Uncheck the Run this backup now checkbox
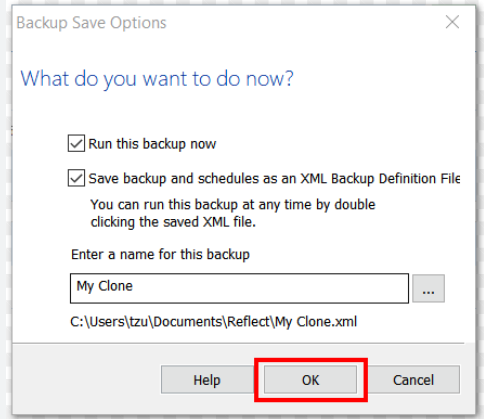 click(76, 143)
